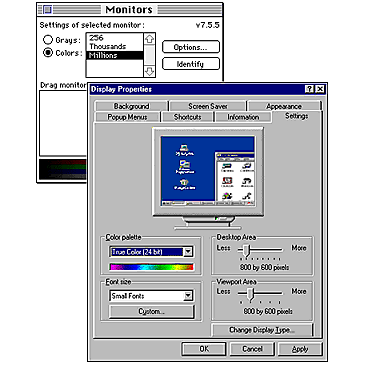365x365 pixels.
Task: Click the up scroll arrow in Monitors list
Action: (150, 39)
